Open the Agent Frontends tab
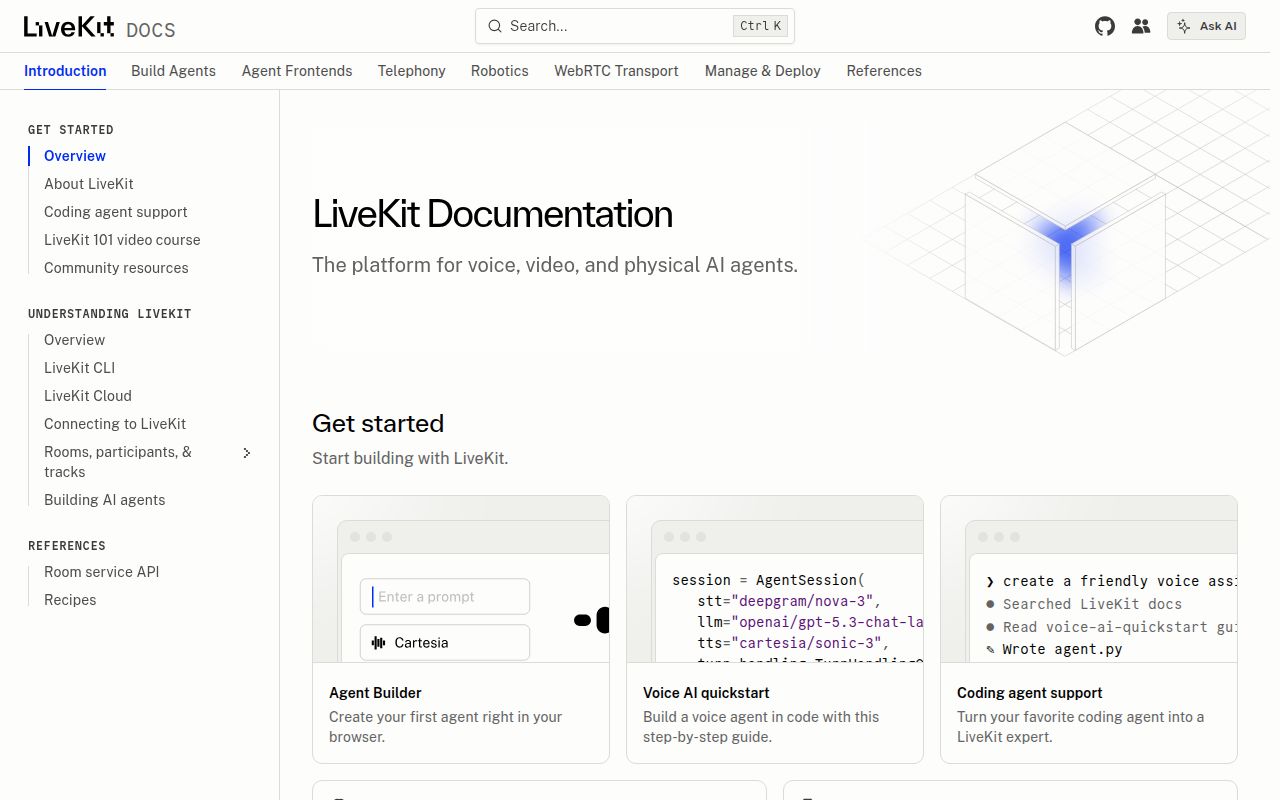 pos(297,71)
